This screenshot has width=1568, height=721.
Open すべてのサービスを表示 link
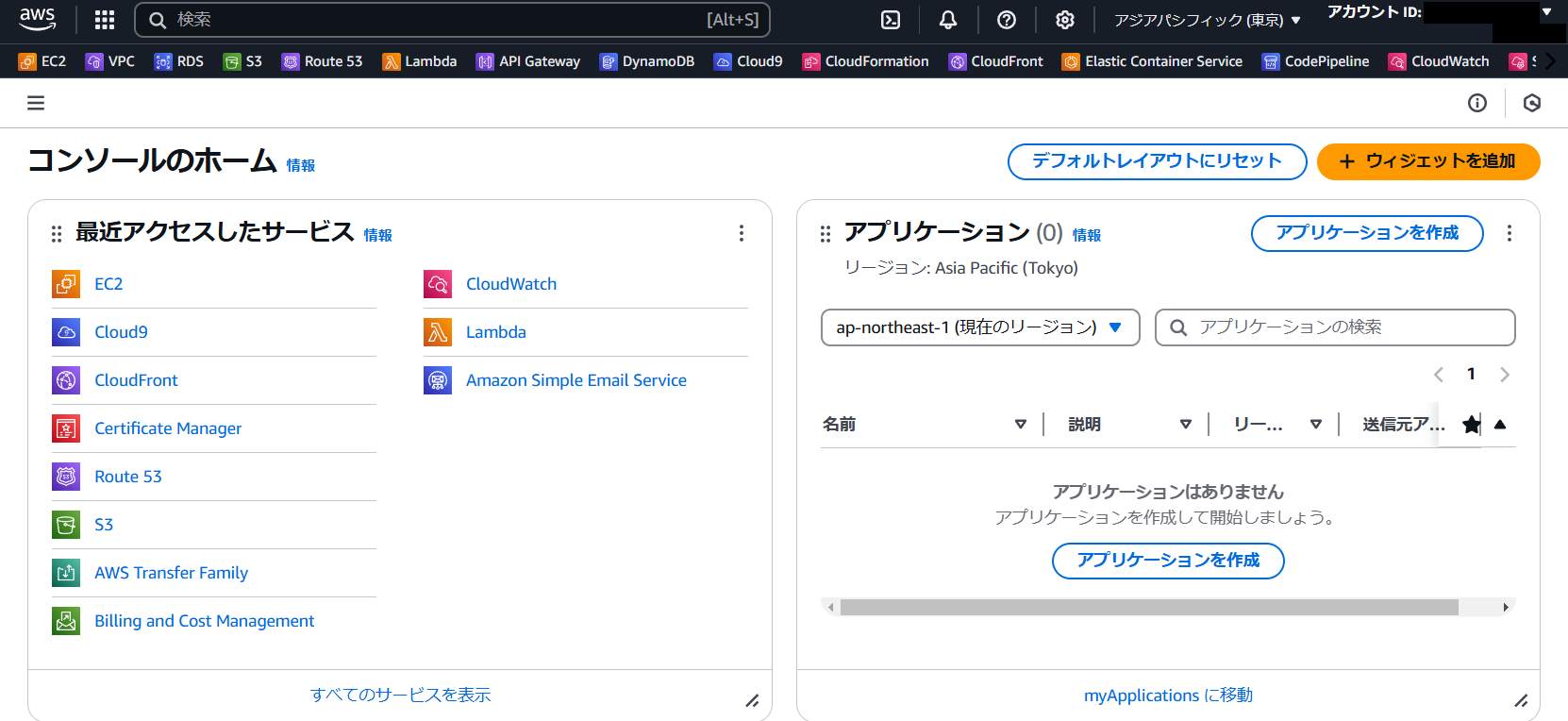point(400,696)
